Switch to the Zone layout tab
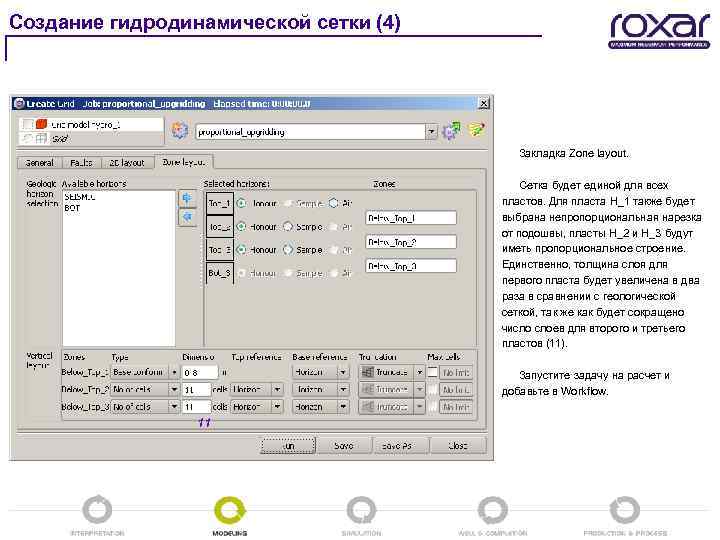Image resolution: width=720 pixels, height=540 pixels. (x=184, y=162)
